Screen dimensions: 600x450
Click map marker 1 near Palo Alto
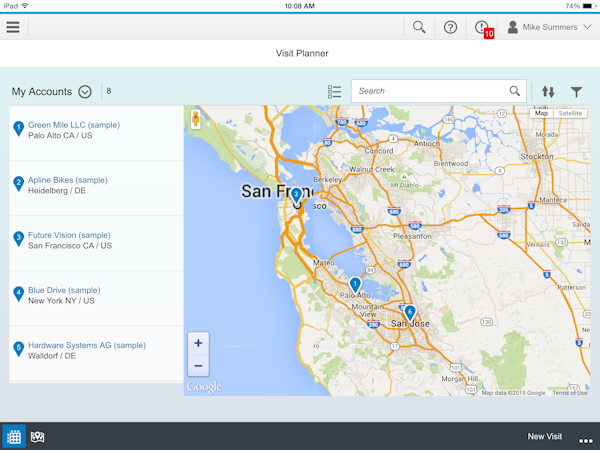point(355,286)
